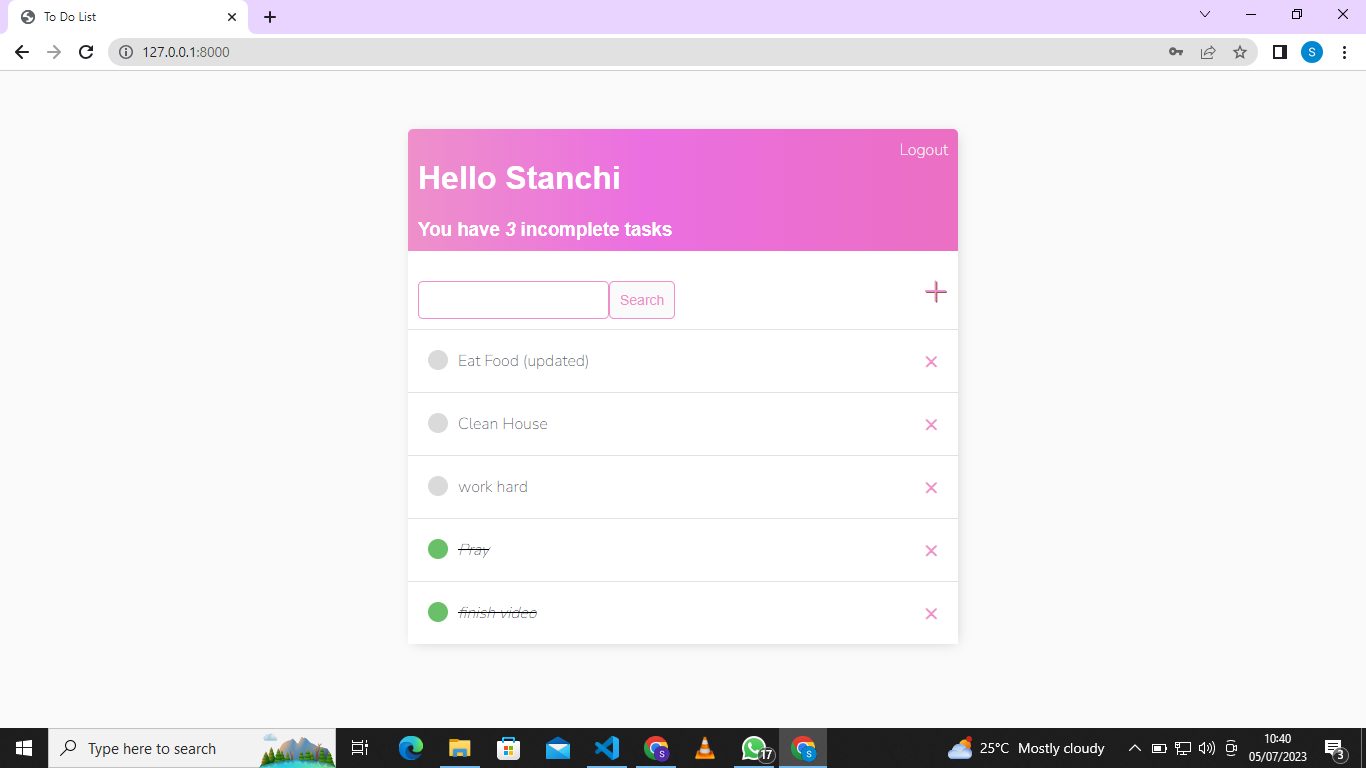
Task: Delete the Clean House task
Action: pos(931,425)
